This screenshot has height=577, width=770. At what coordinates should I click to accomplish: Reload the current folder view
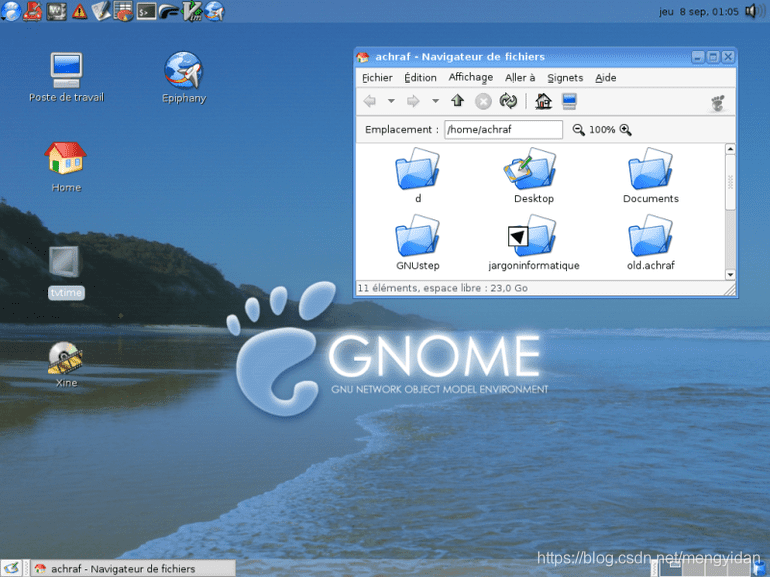pyautogui.click(x=508, y=101)
